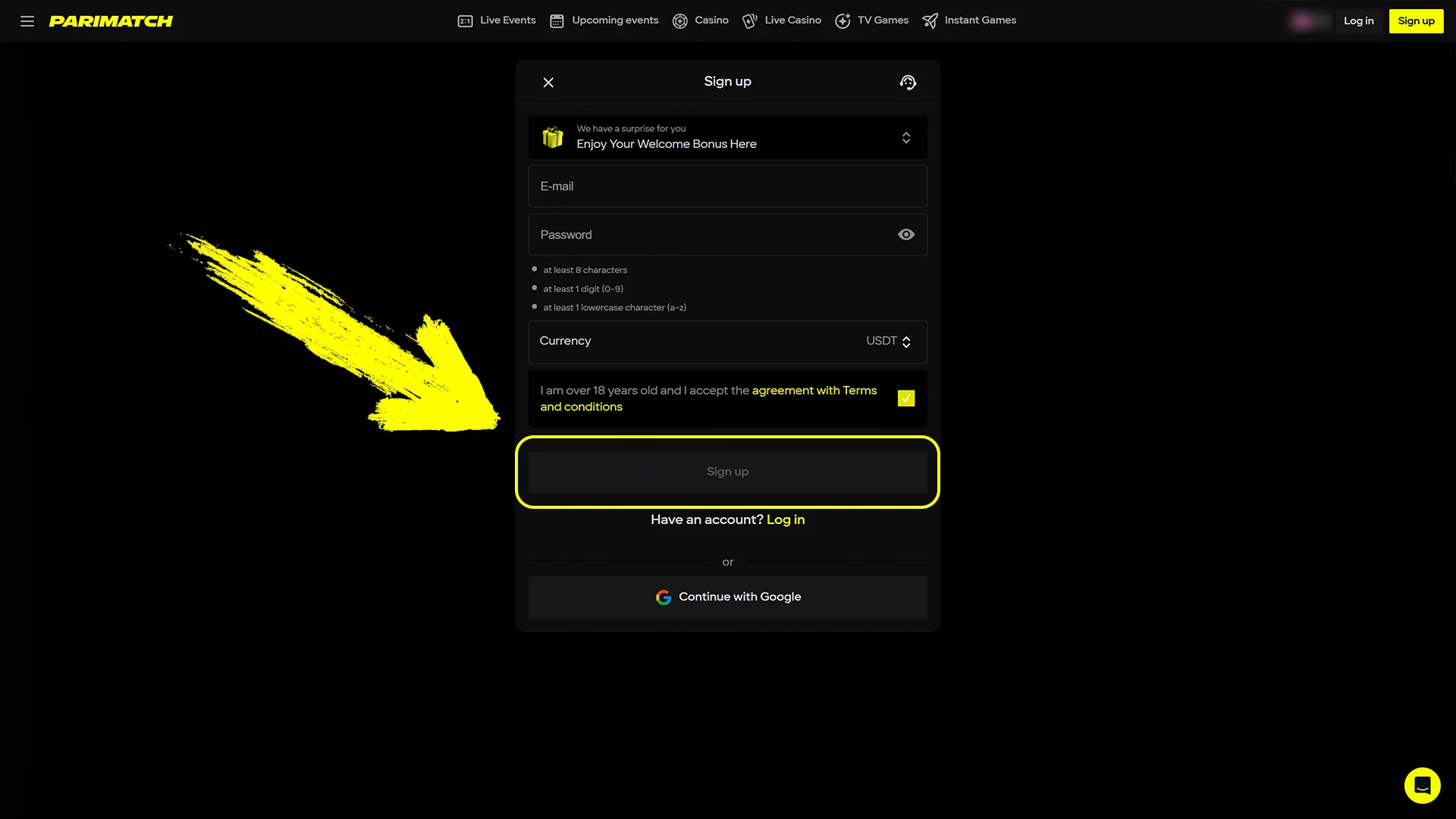1456x819 pixels.
Task: Open TV Games using its icon
Action: tap(843, 20)
